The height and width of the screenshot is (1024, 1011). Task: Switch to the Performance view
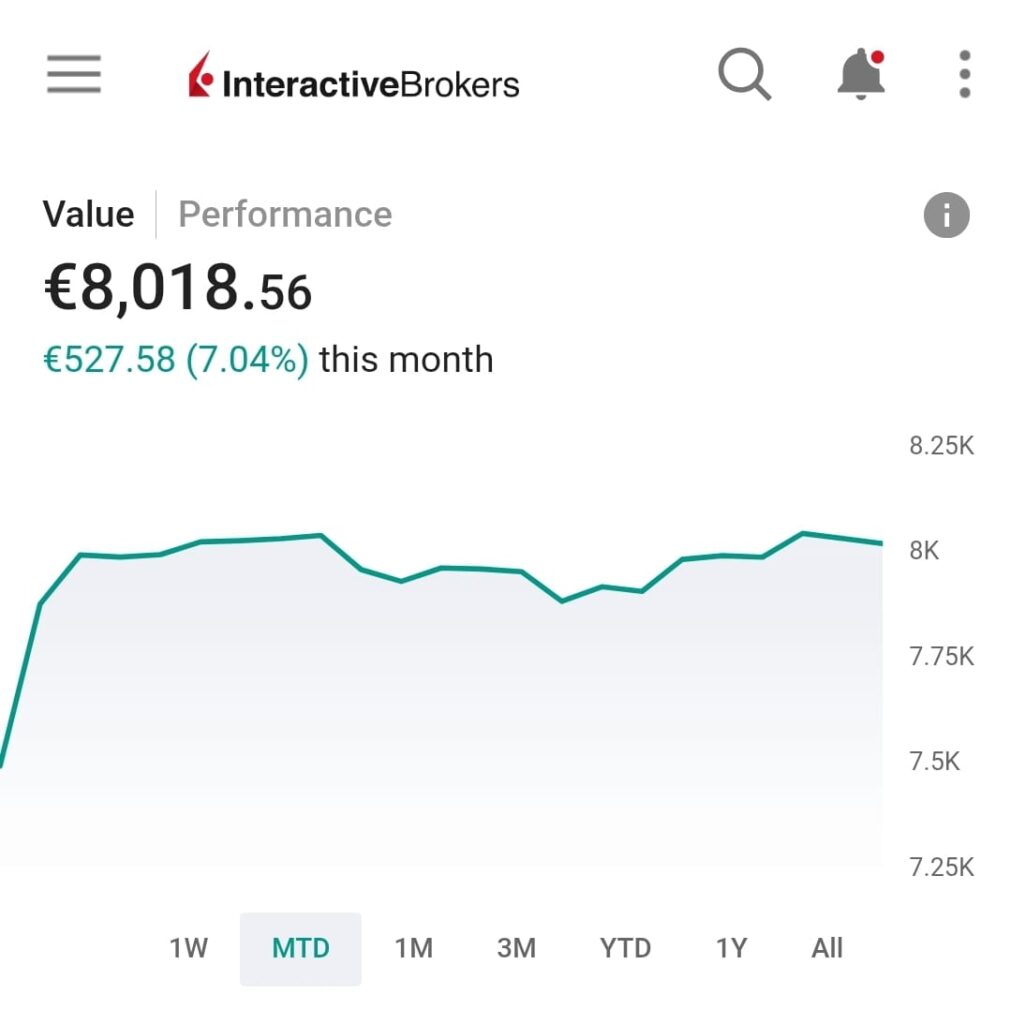click(285, 214)
